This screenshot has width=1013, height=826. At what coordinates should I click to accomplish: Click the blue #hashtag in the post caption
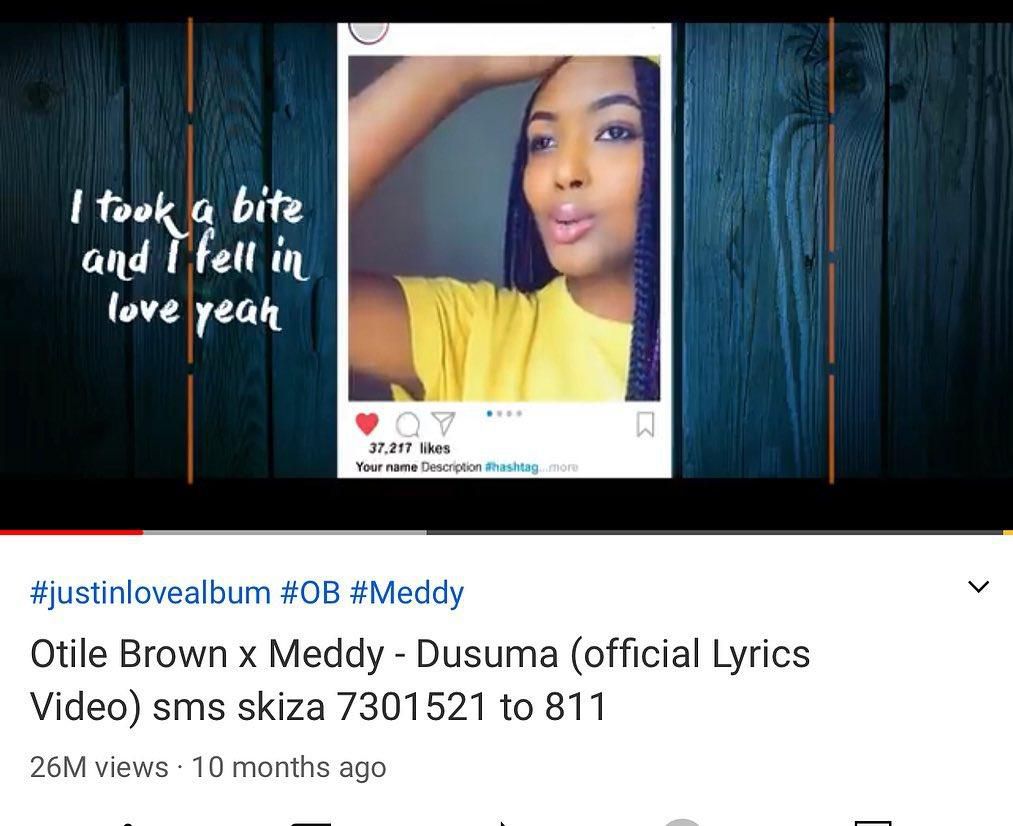(511, 467)
